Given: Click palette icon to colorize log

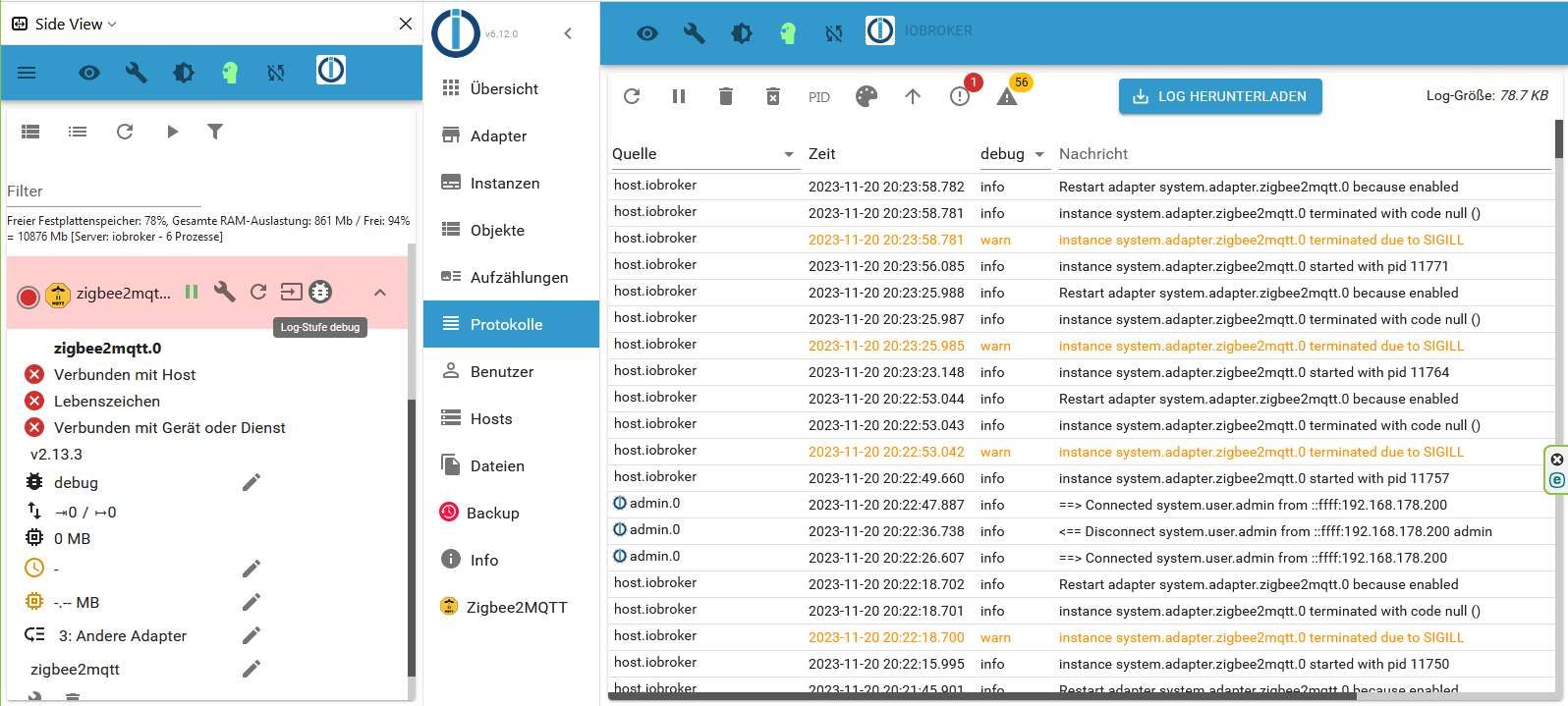Looking at the screenshot, I should tap(866, 96).
